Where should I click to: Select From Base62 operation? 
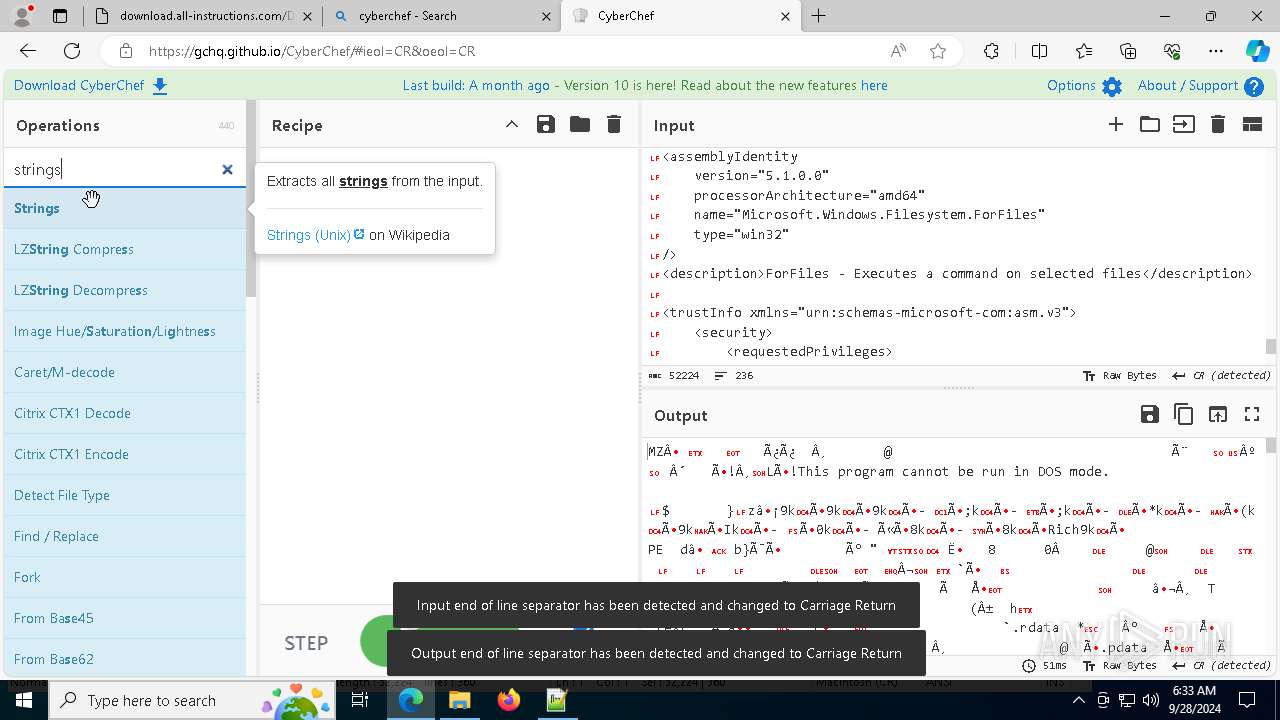point(125,659)
